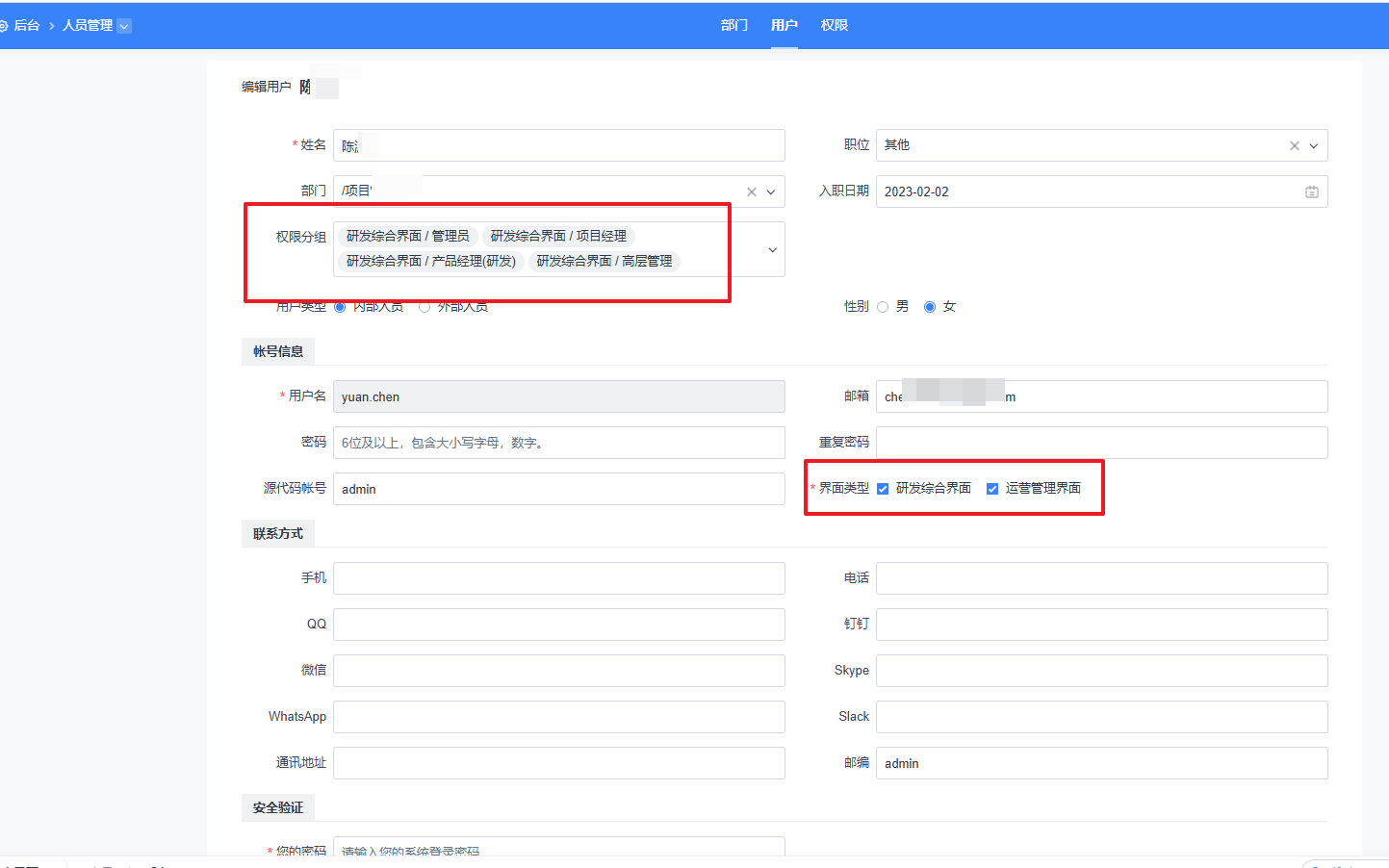Select the 女 gender radio button
Image resolution: width=1389 pixels, height=868 pixels.
click(930, 307)
